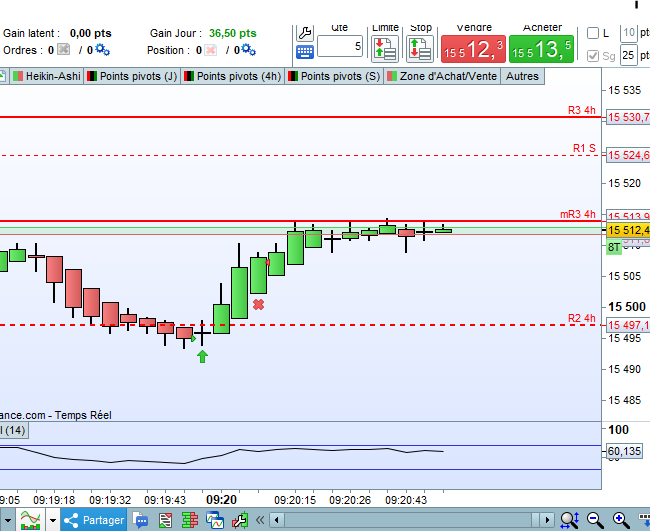Screen dimensions: 650x531
Task: Open the multi-chart windows icon
Action: point(215,520)
